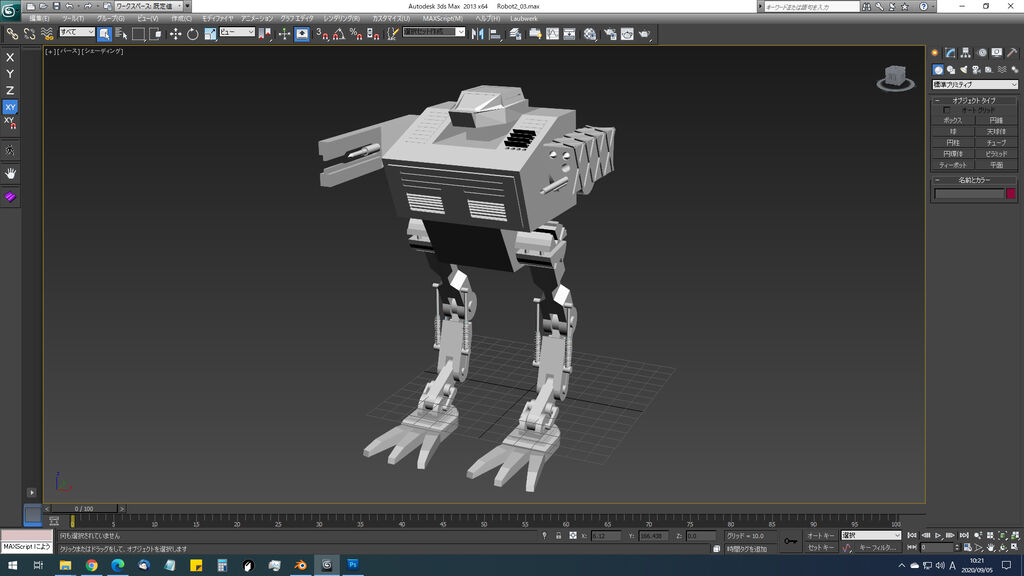Click the teapot Render Production icon
1024x576 pixels.
(x=645, y=34)
